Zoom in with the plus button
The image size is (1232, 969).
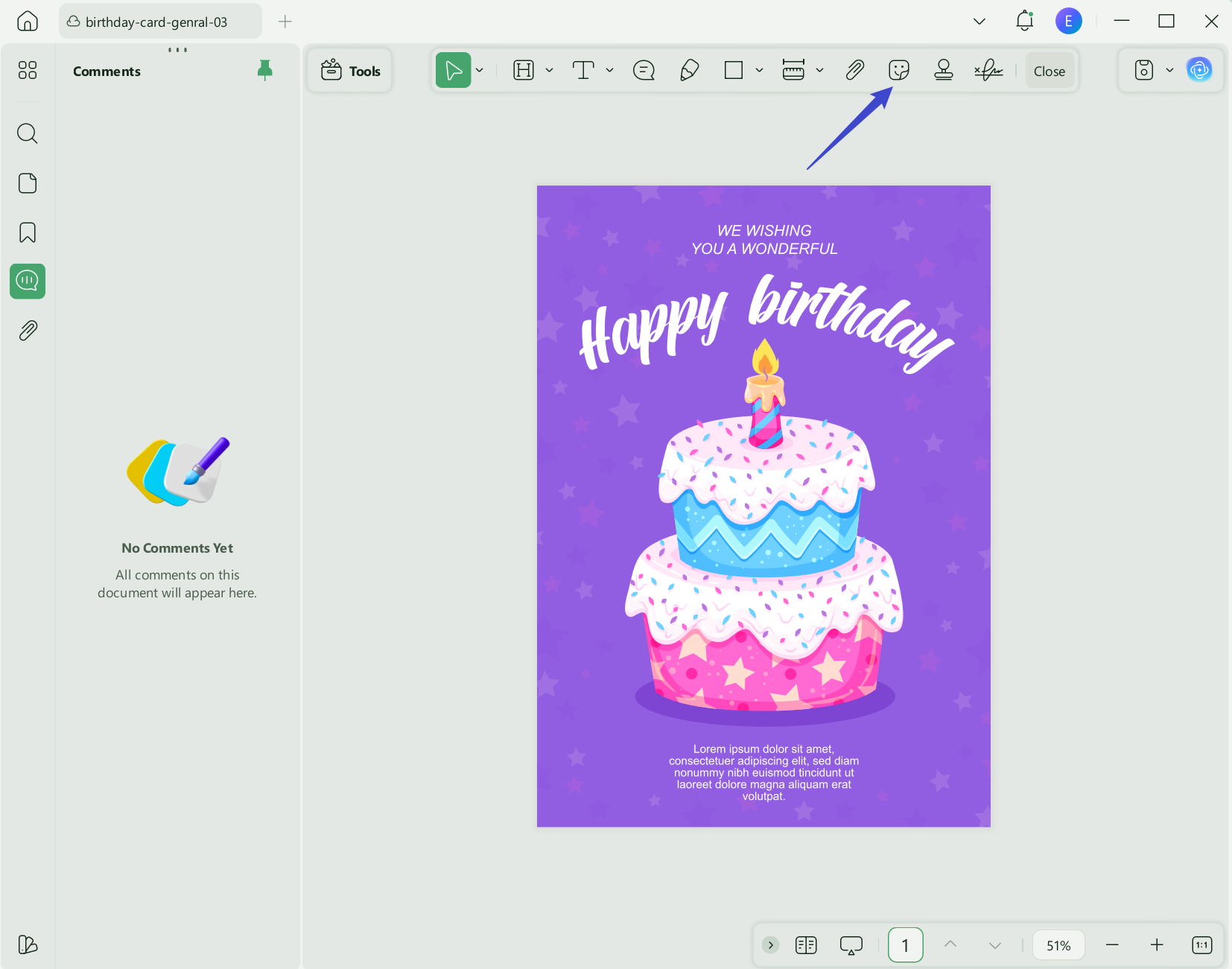pos(1157,945)
